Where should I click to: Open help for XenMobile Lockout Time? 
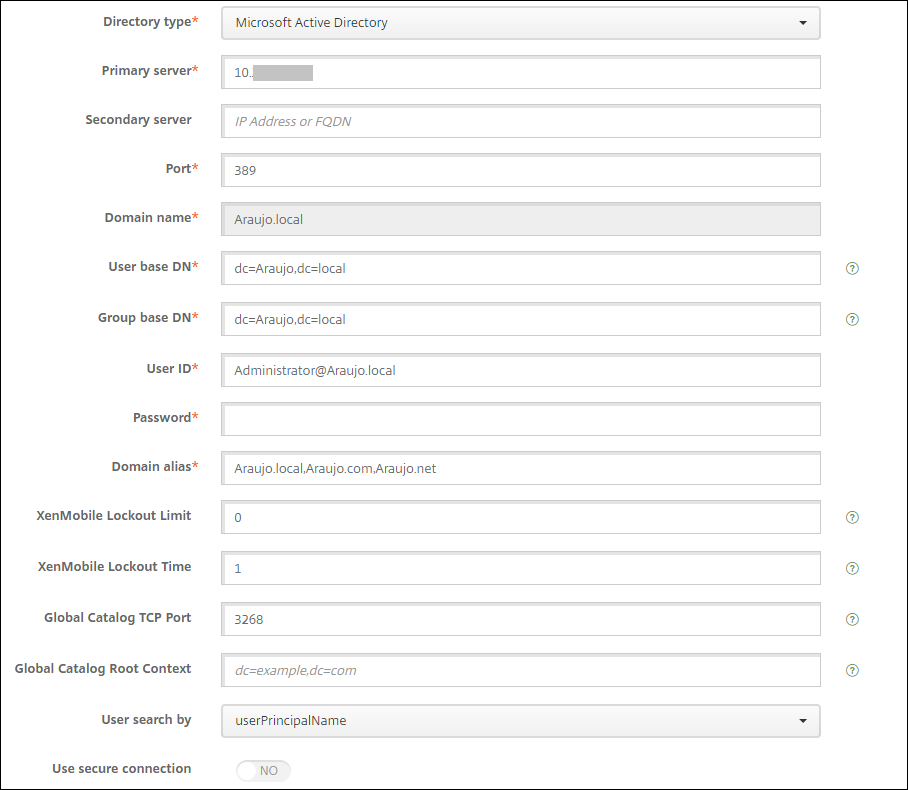[852, 568]
